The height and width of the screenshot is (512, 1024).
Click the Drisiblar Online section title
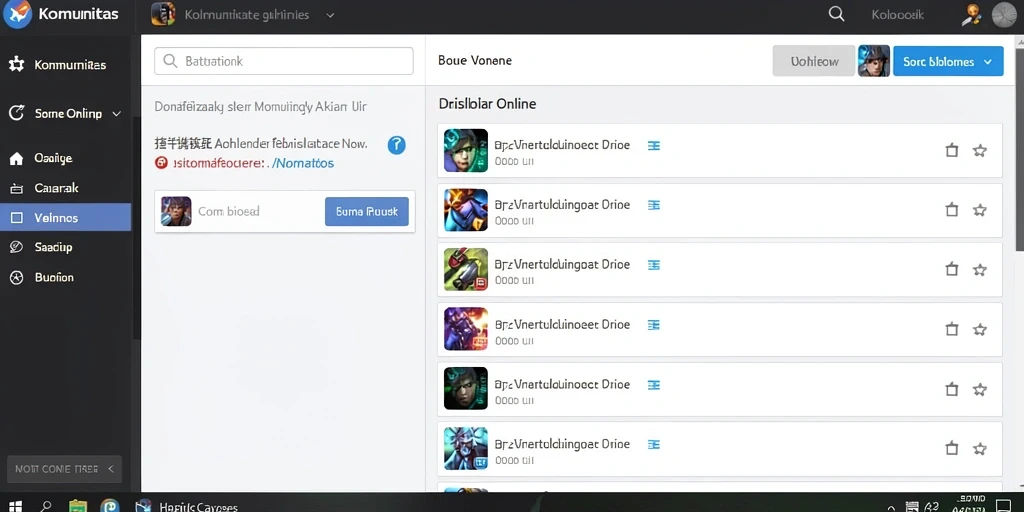click(487, 104)
